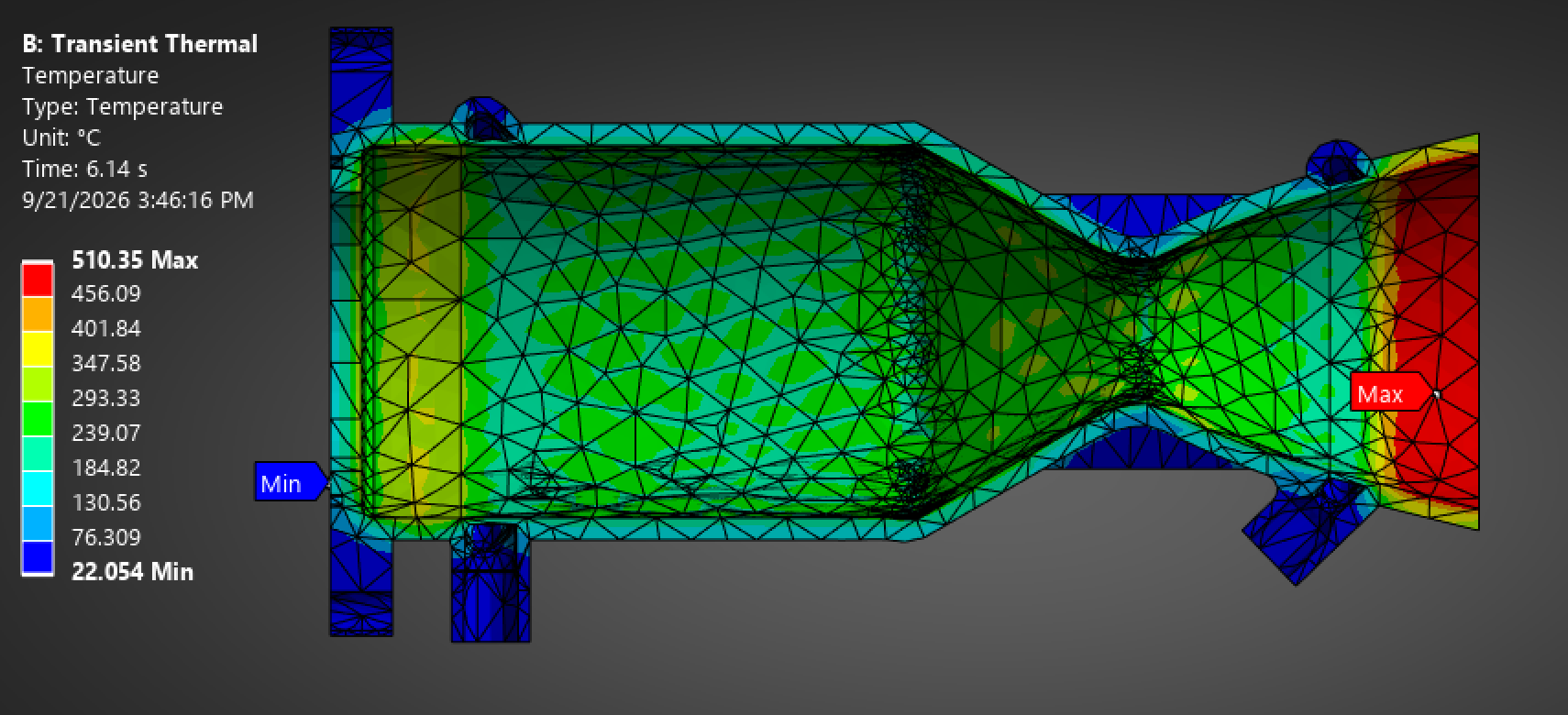
Task: Select the green legend band between 293.33 and 239.07
Action: (38, 419)
